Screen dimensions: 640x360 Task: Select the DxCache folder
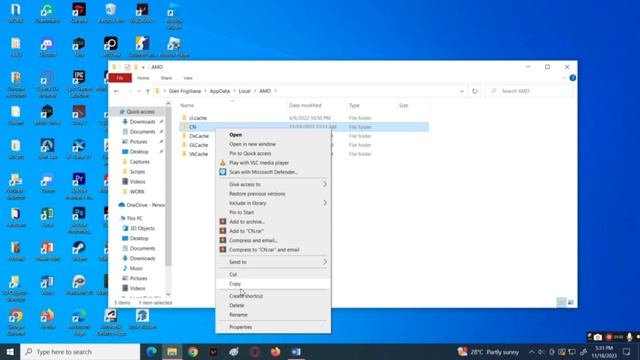[x=199, y=136]
